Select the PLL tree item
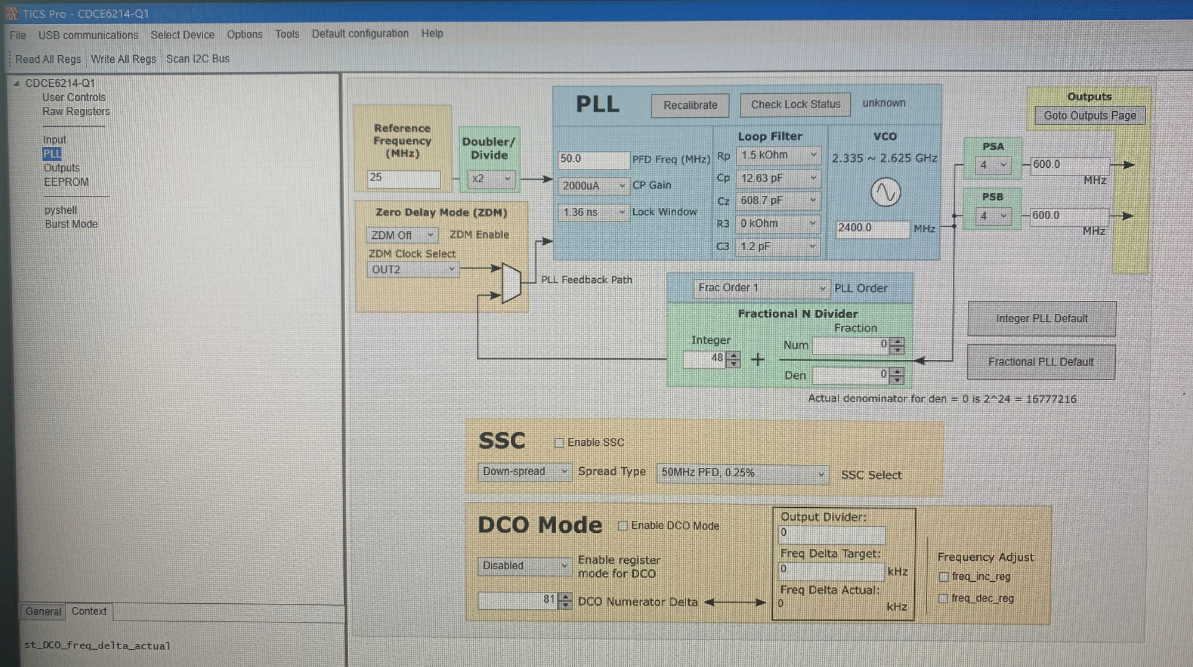 point(52,154)
